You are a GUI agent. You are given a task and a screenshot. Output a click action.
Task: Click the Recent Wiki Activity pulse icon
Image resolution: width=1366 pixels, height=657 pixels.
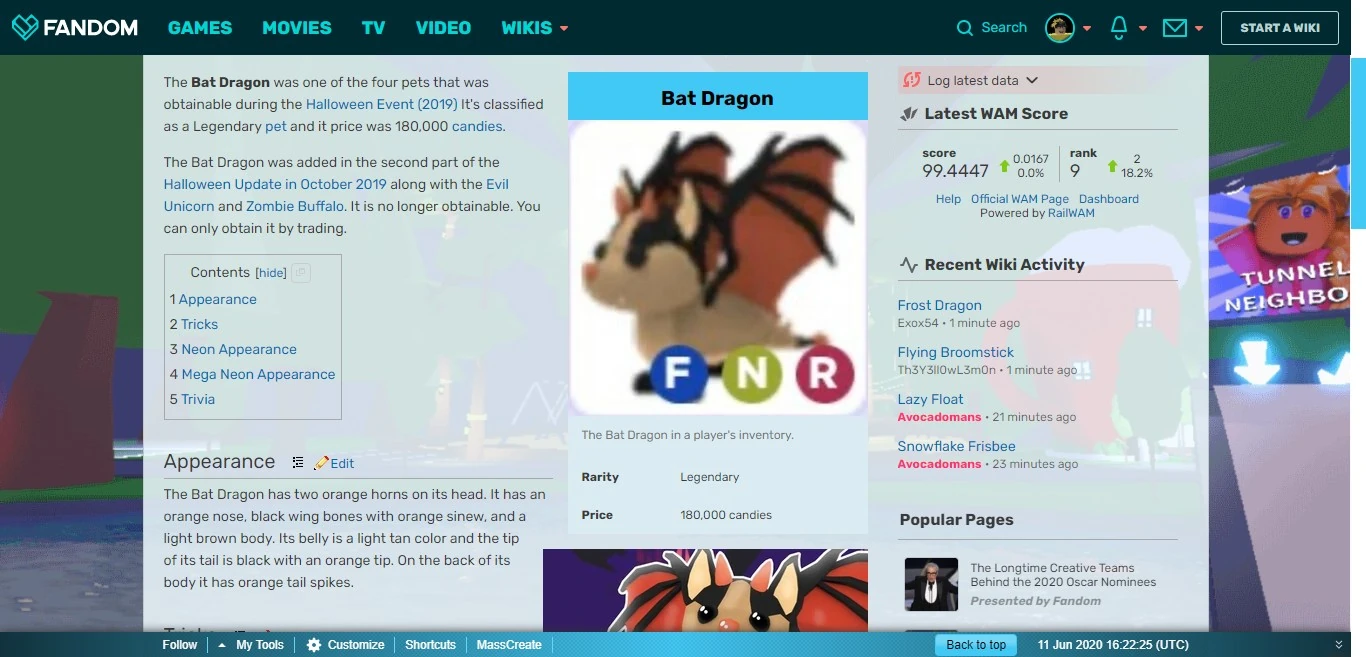click(x=908, y=265)
